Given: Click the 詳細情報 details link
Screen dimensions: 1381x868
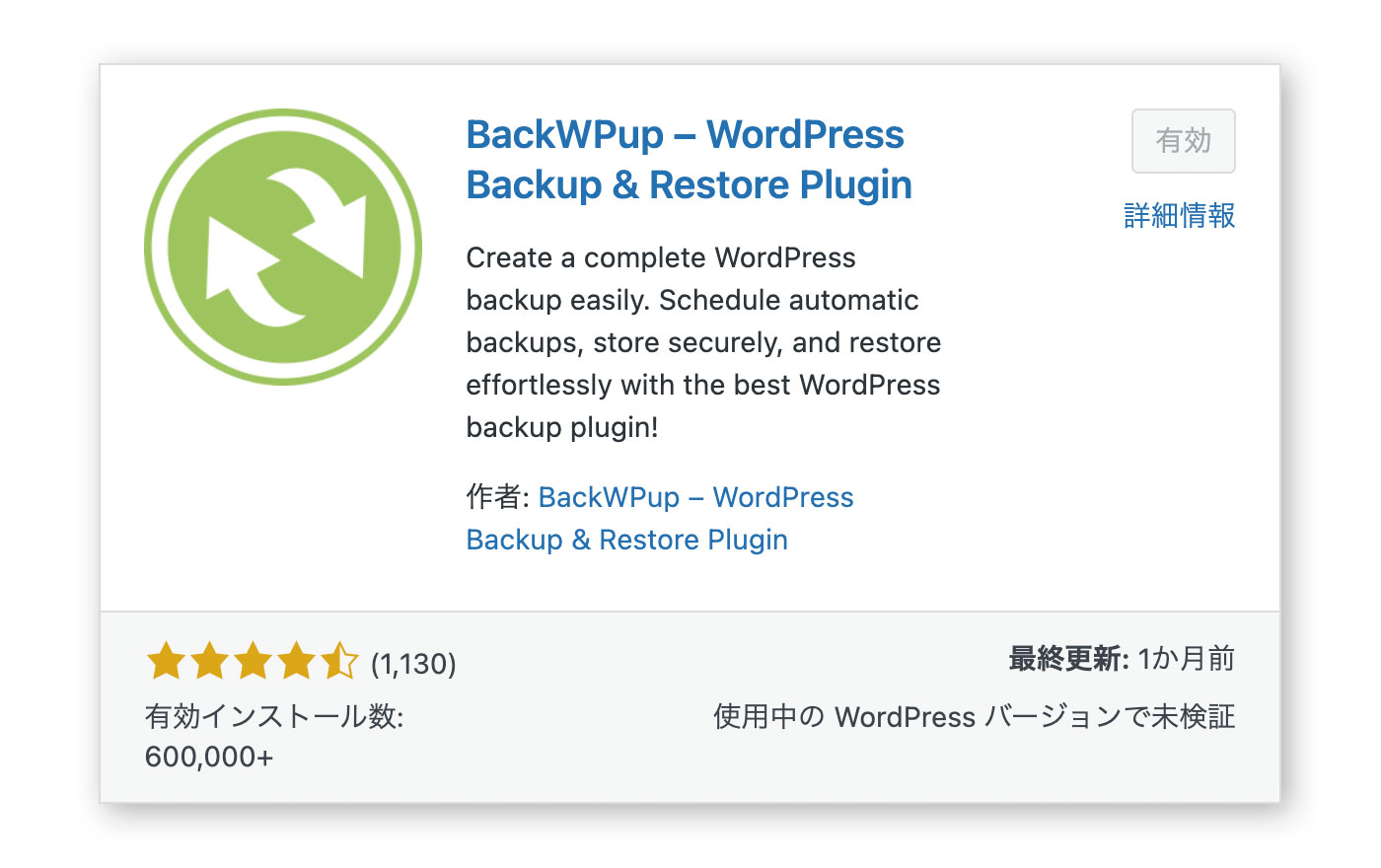Looking at the screenshot, I should [x=1180, y=215].
